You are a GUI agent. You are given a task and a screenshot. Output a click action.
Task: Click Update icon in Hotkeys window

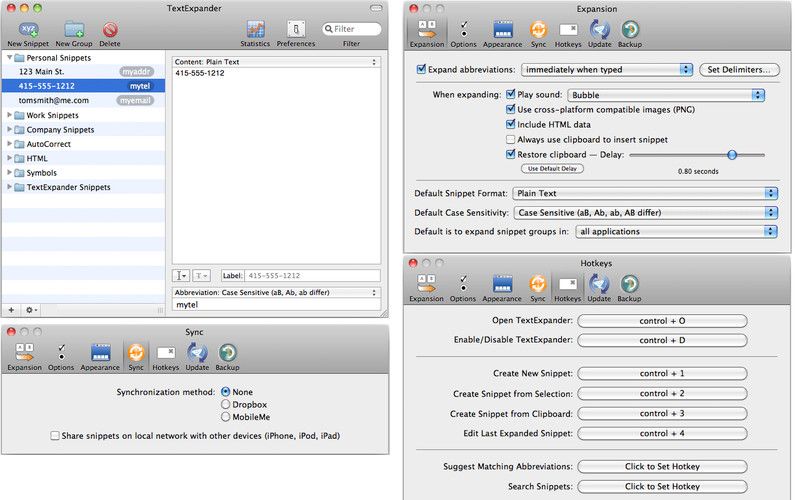pyautogui.click(x=599, y=284)
